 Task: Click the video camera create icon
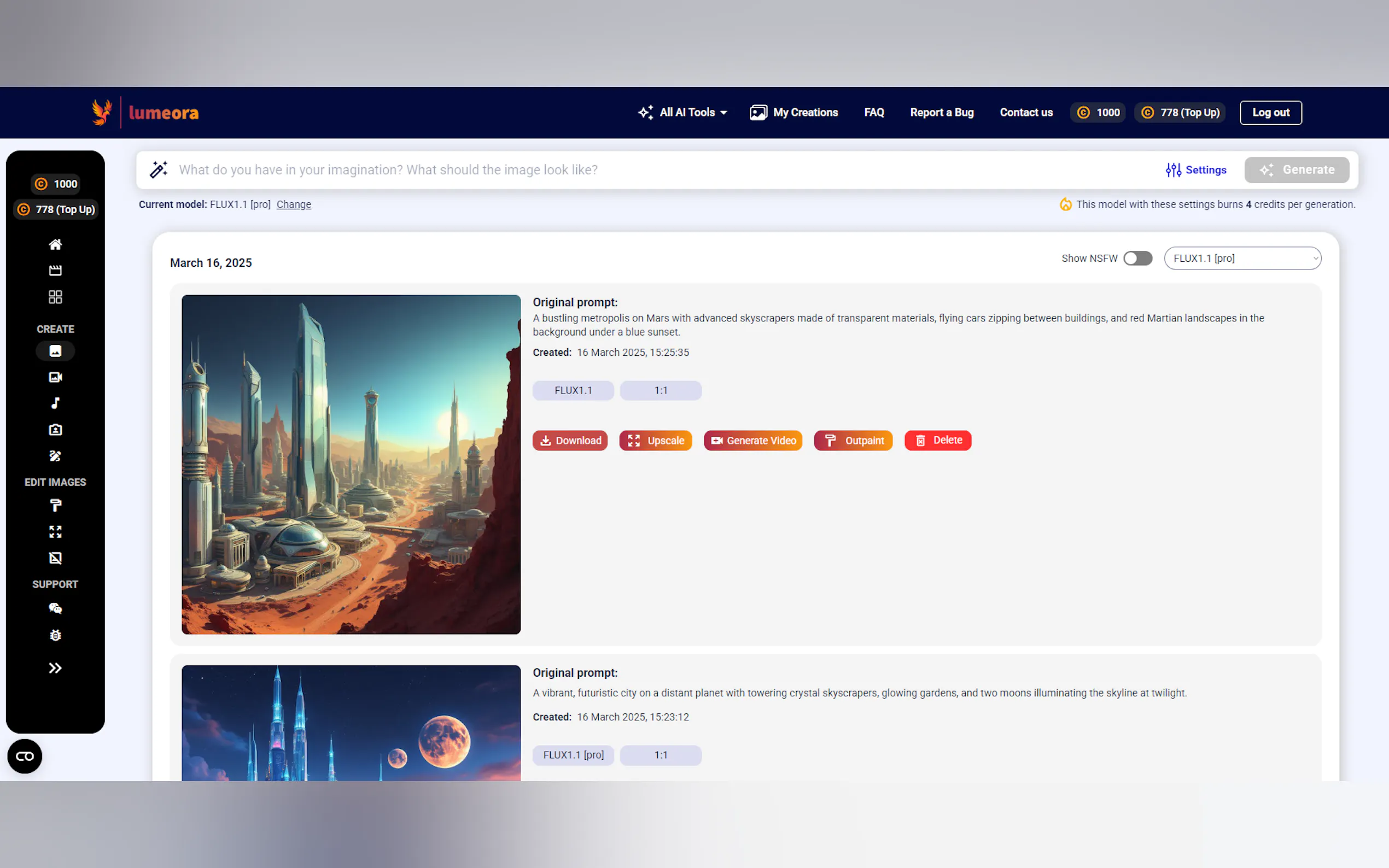[x=55, y=377]
